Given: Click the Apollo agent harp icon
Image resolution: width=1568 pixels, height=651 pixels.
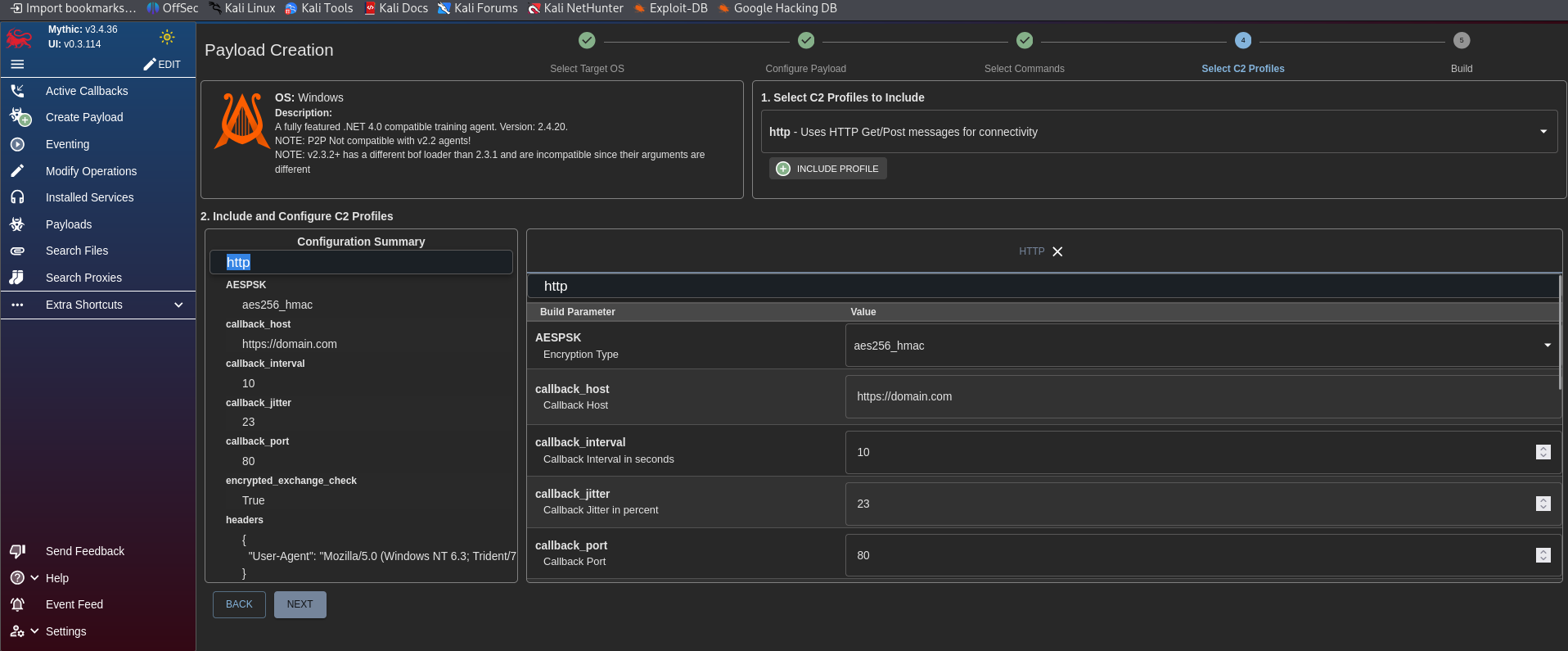Looking at the screenshot, I should [241, 121].
